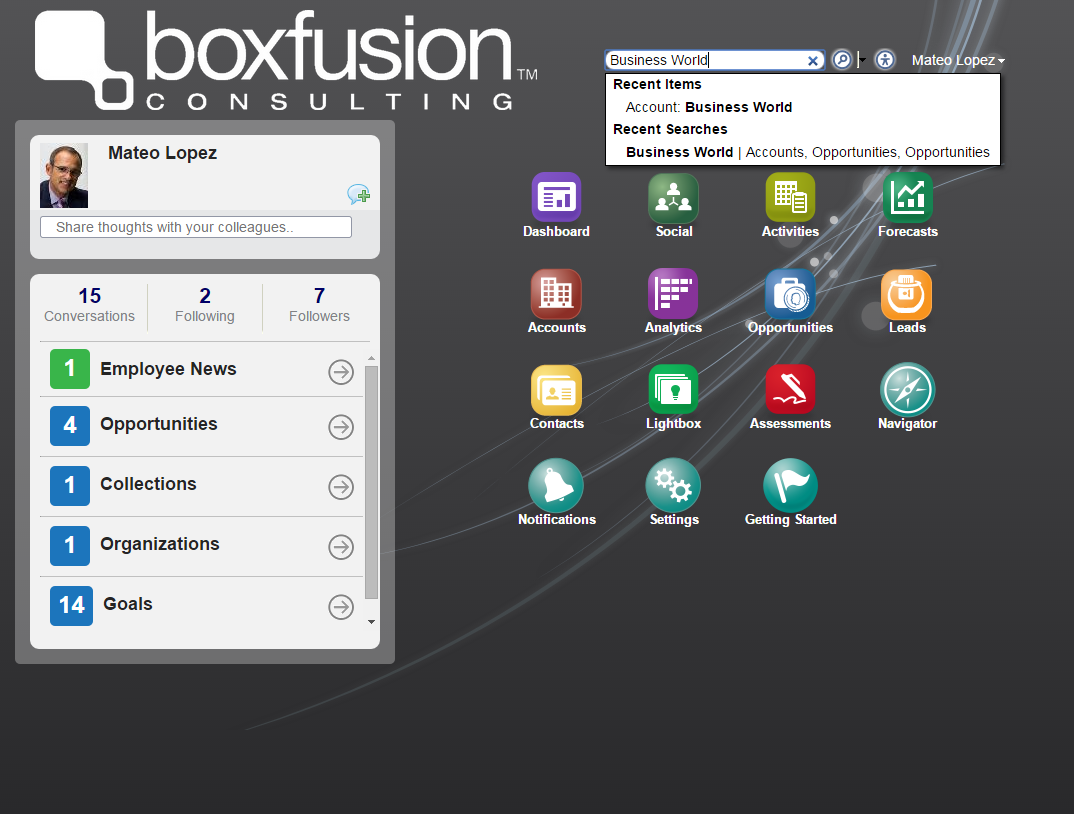Open the Analytics app icon
The height and width of the screenshot is (814, 1074).
[673, 294]
